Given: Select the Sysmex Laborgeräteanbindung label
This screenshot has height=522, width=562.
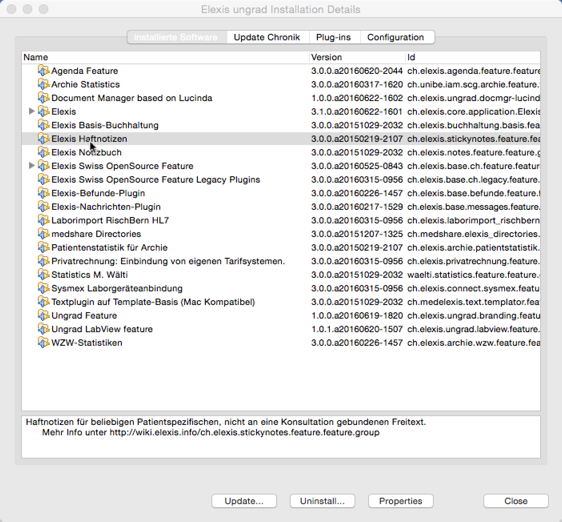Looking at the screenshot, I should 117,289.
